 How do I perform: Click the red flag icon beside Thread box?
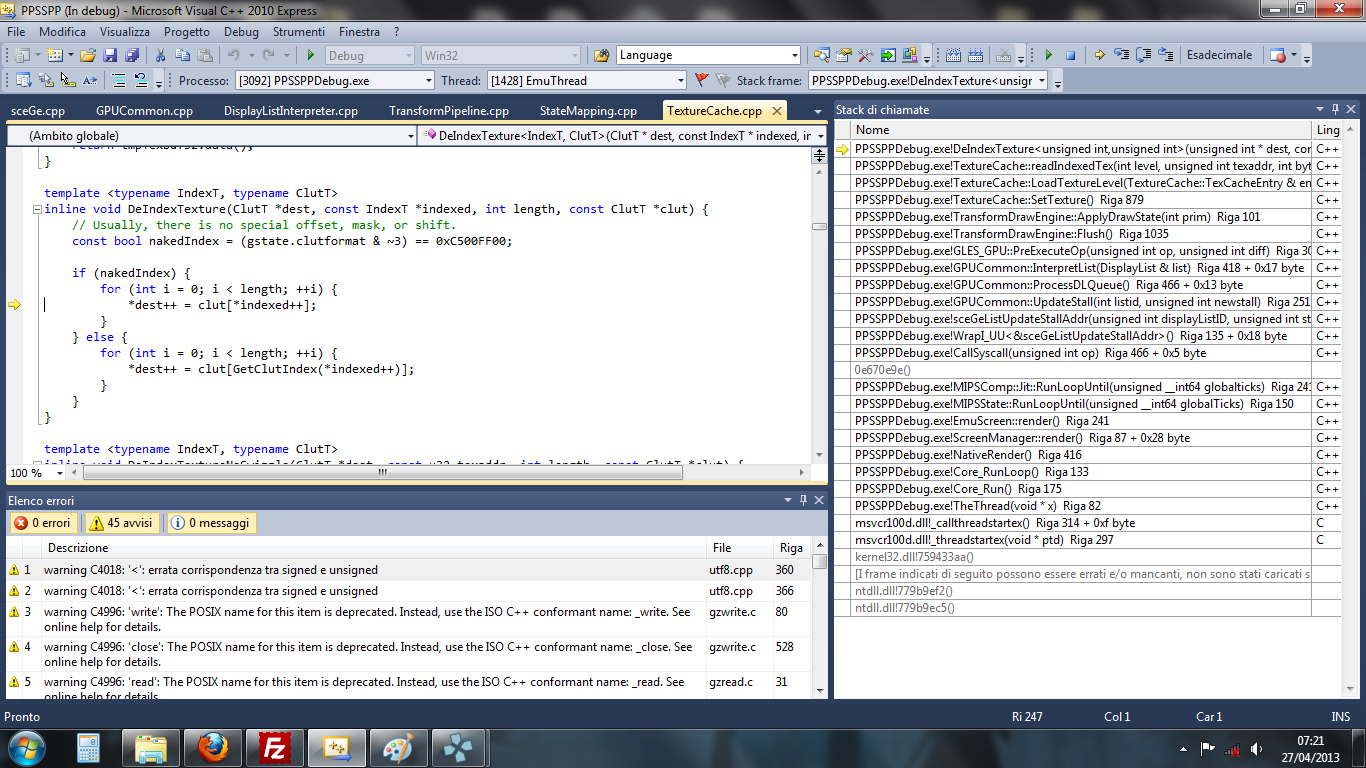point(702,80)
